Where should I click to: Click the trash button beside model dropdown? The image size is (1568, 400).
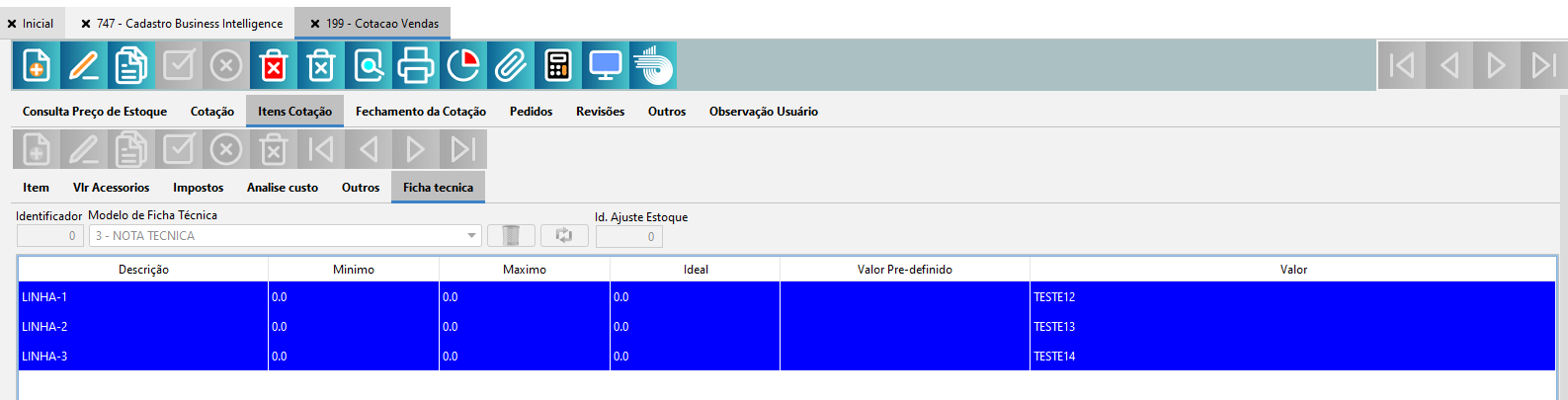[x=511, y=236]
